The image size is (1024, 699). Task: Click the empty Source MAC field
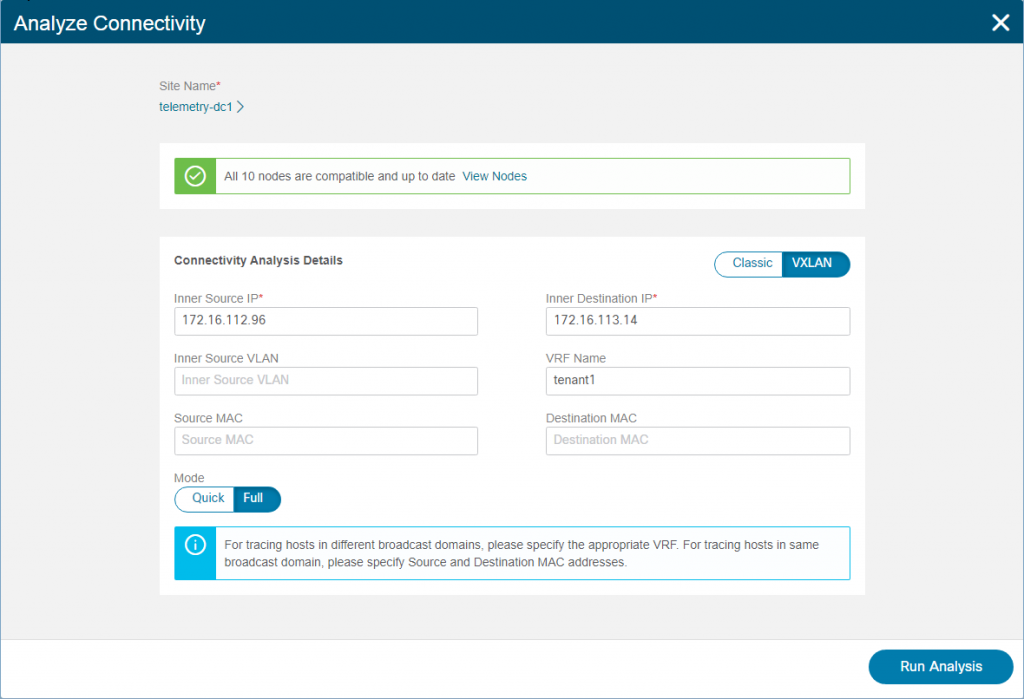tap(326, 441)
